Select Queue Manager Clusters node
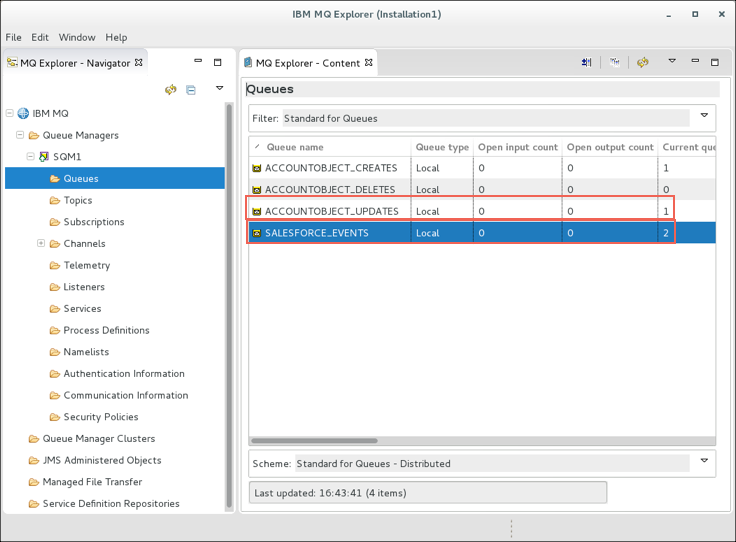 point(99,439)
